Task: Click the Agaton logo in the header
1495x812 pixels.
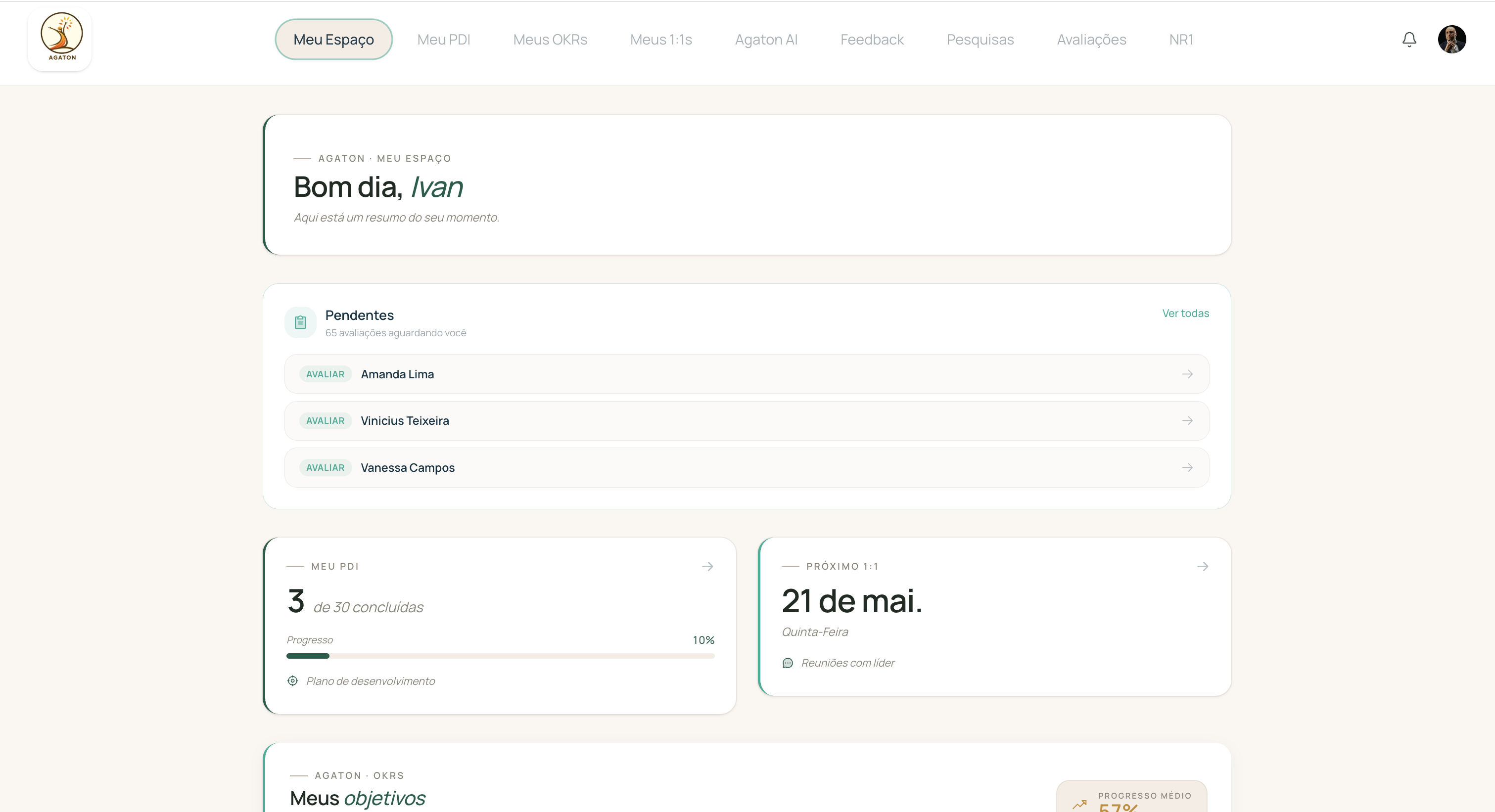Action: coord(60,39)
